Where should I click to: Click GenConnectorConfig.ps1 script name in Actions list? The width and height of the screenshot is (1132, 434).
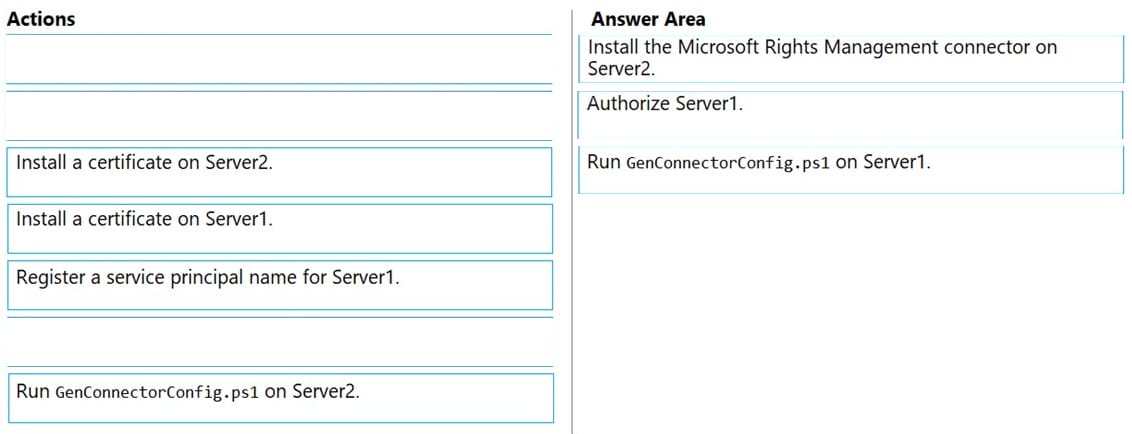pyautogui.click(x=157, y=393)
